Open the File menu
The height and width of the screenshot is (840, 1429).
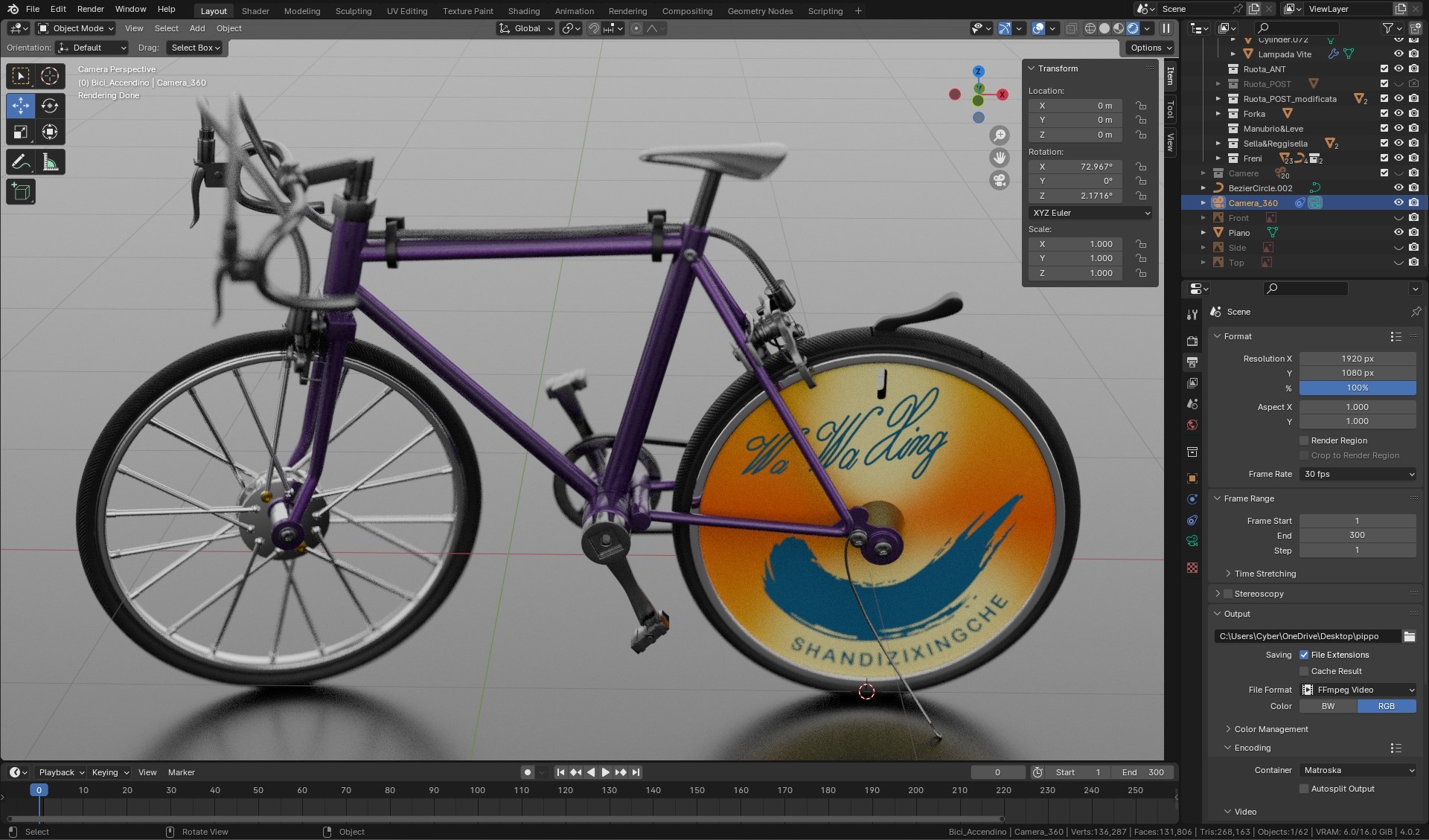pyautogui.click(x=33, y=9)
